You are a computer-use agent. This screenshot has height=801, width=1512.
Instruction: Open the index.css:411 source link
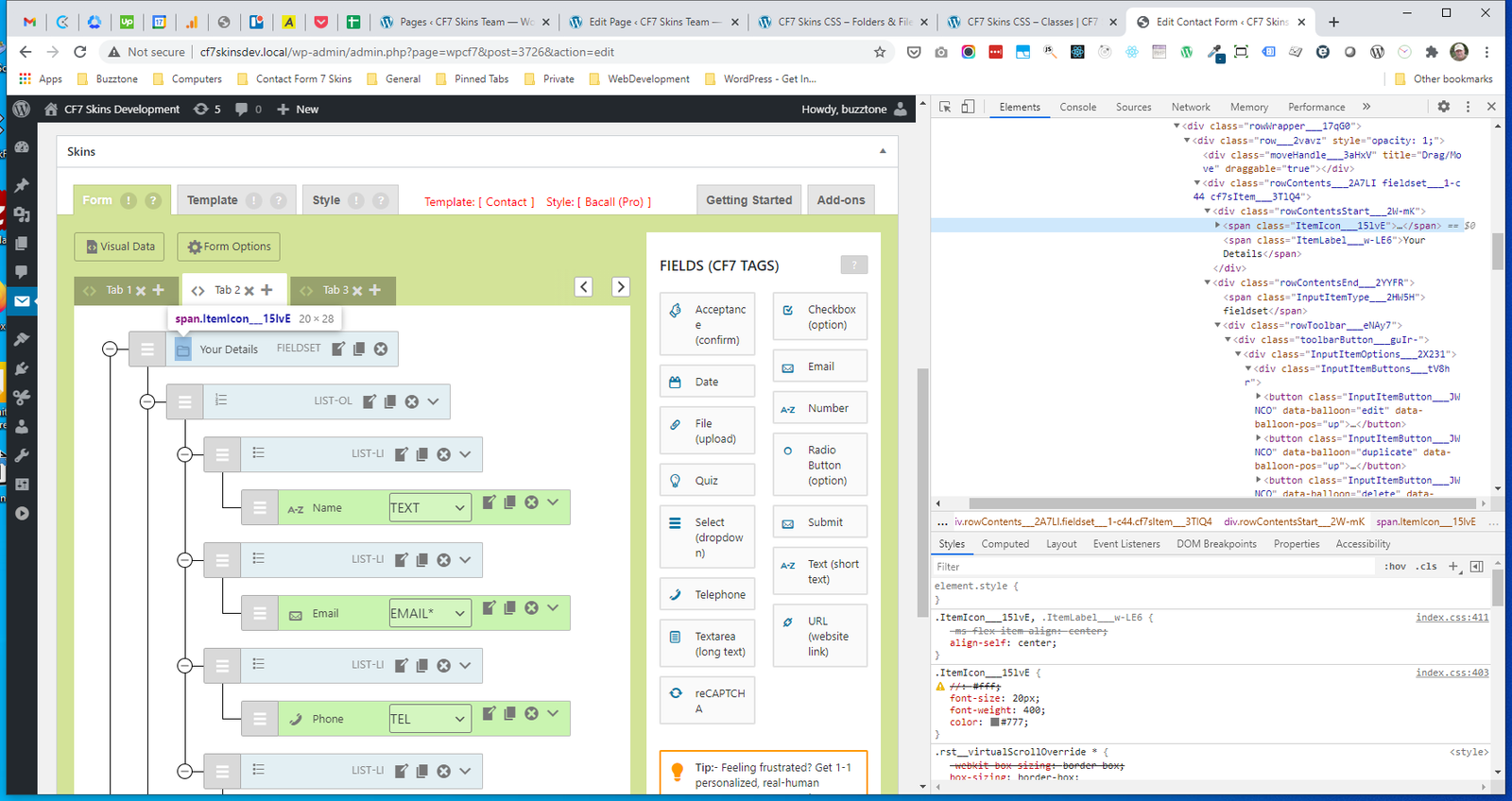pyautogui.click(x=1452, y=618)
